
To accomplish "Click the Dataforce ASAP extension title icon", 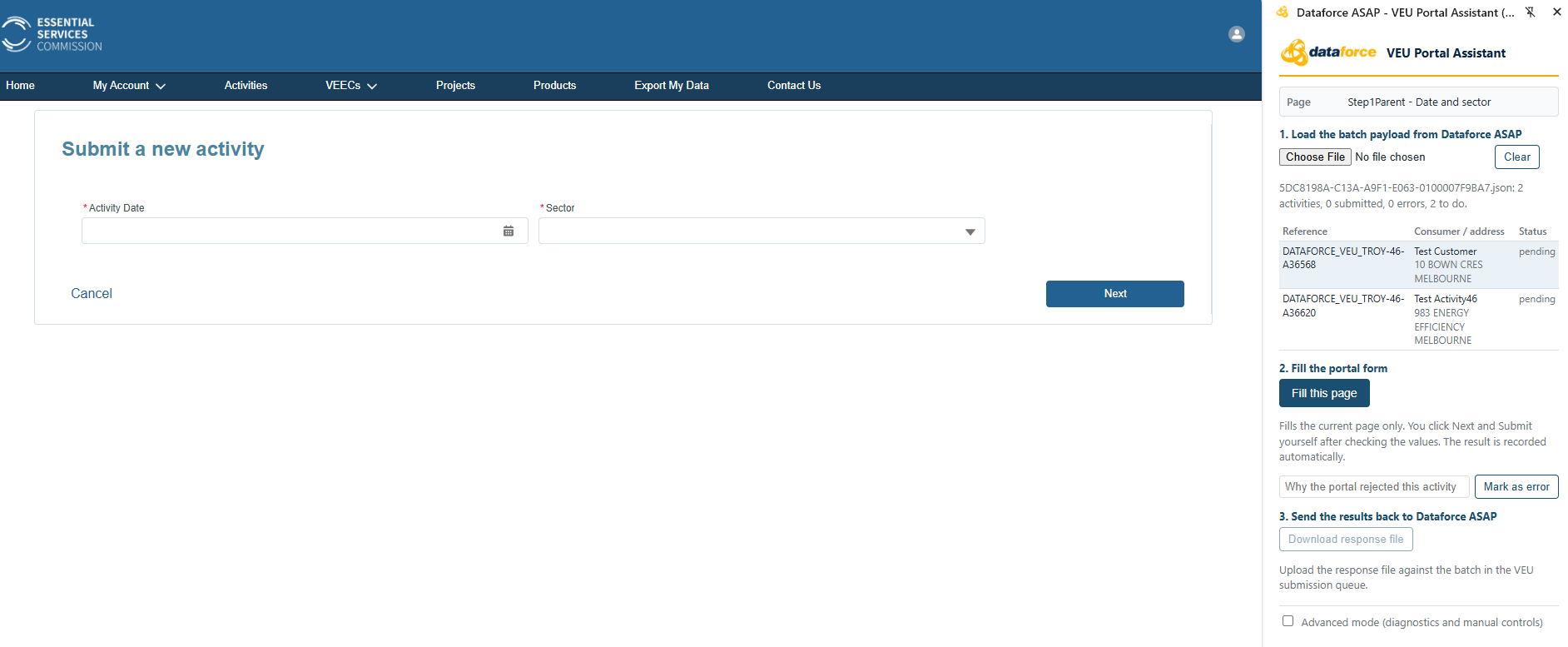I will 1283,12.
